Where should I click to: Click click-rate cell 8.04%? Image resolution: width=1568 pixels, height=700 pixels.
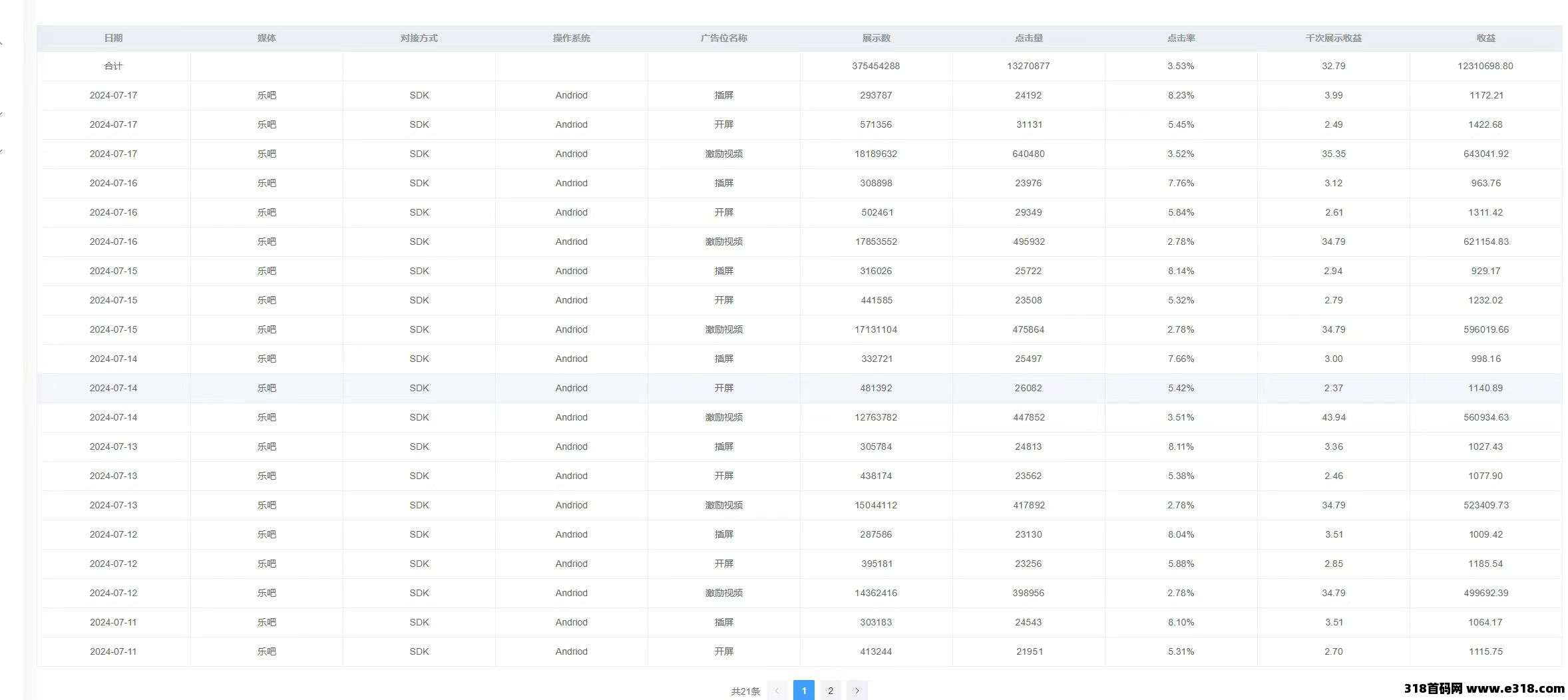pyautogui.click(x=1181, y=534)
